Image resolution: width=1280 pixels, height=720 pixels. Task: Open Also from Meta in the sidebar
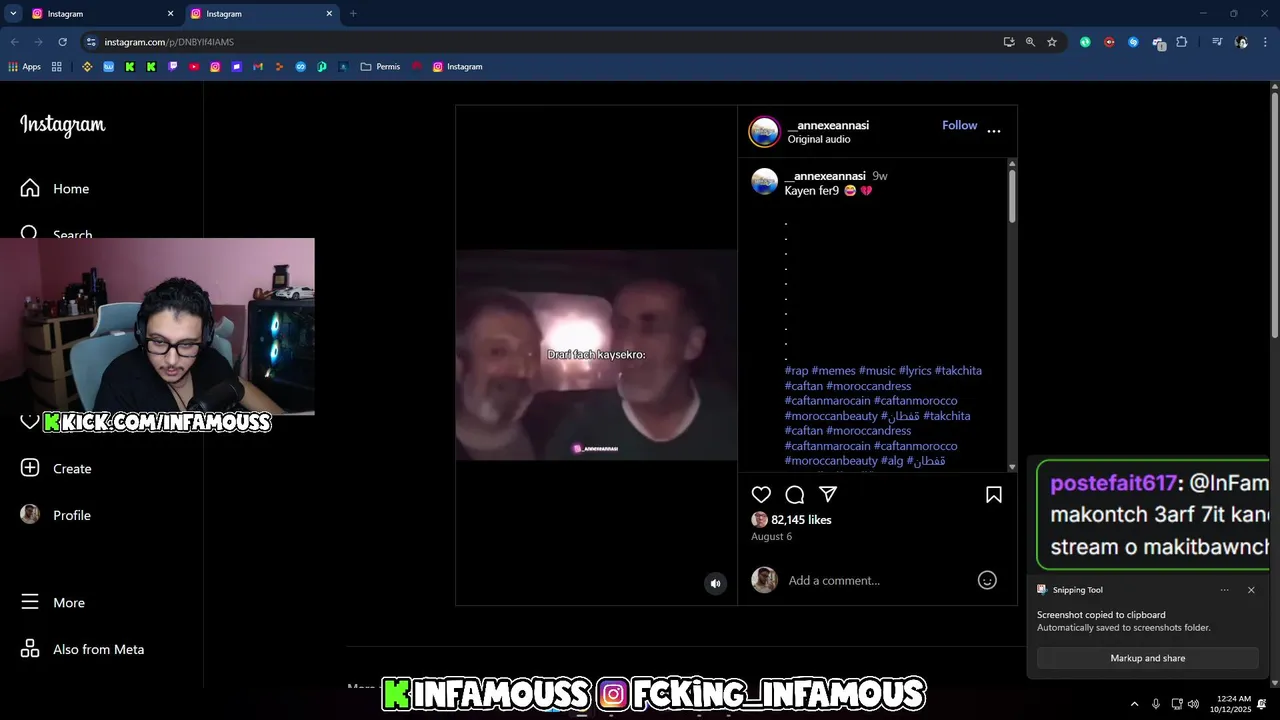[x=82, y=649]
